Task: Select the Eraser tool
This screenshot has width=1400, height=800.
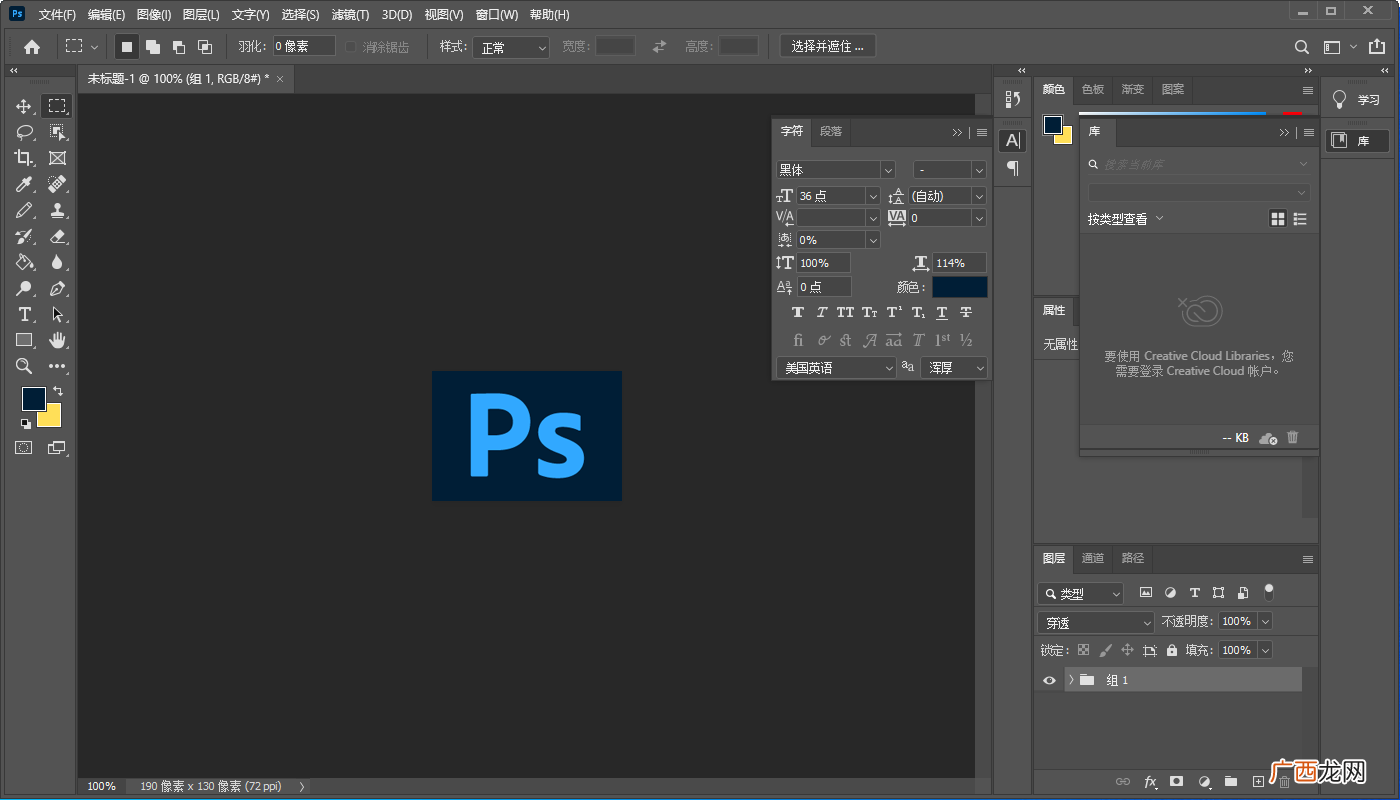Action: click(x=57, y=236)
